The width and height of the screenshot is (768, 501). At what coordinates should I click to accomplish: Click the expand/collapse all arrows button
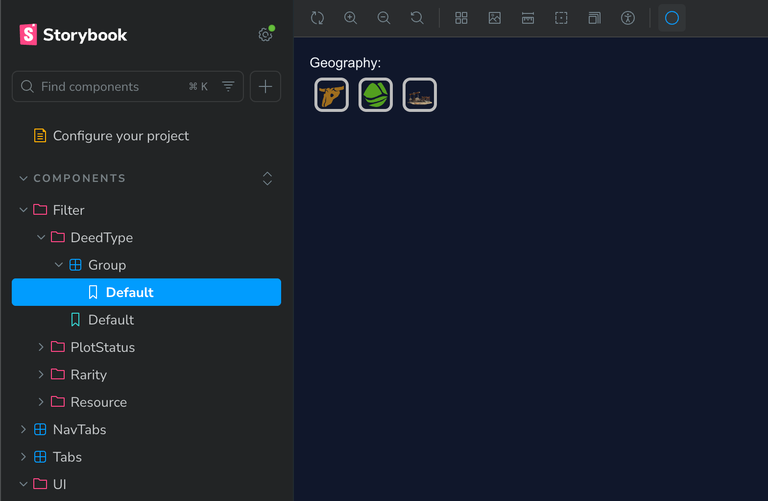pyautogui.click(x=267, y=178)
